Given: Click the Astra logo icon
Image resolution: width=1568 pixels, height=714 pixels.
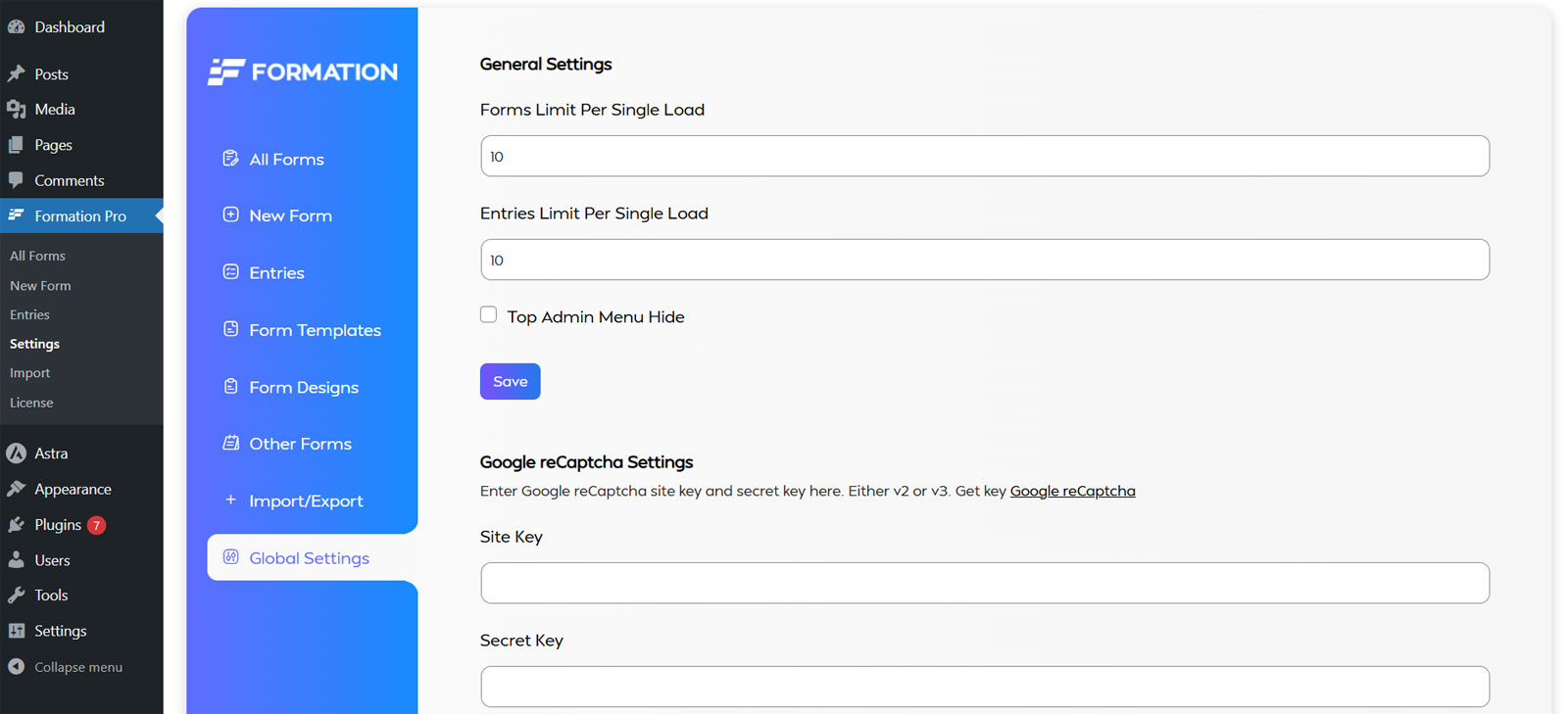Looking at the screenshot, I should (x=17, y=452).
